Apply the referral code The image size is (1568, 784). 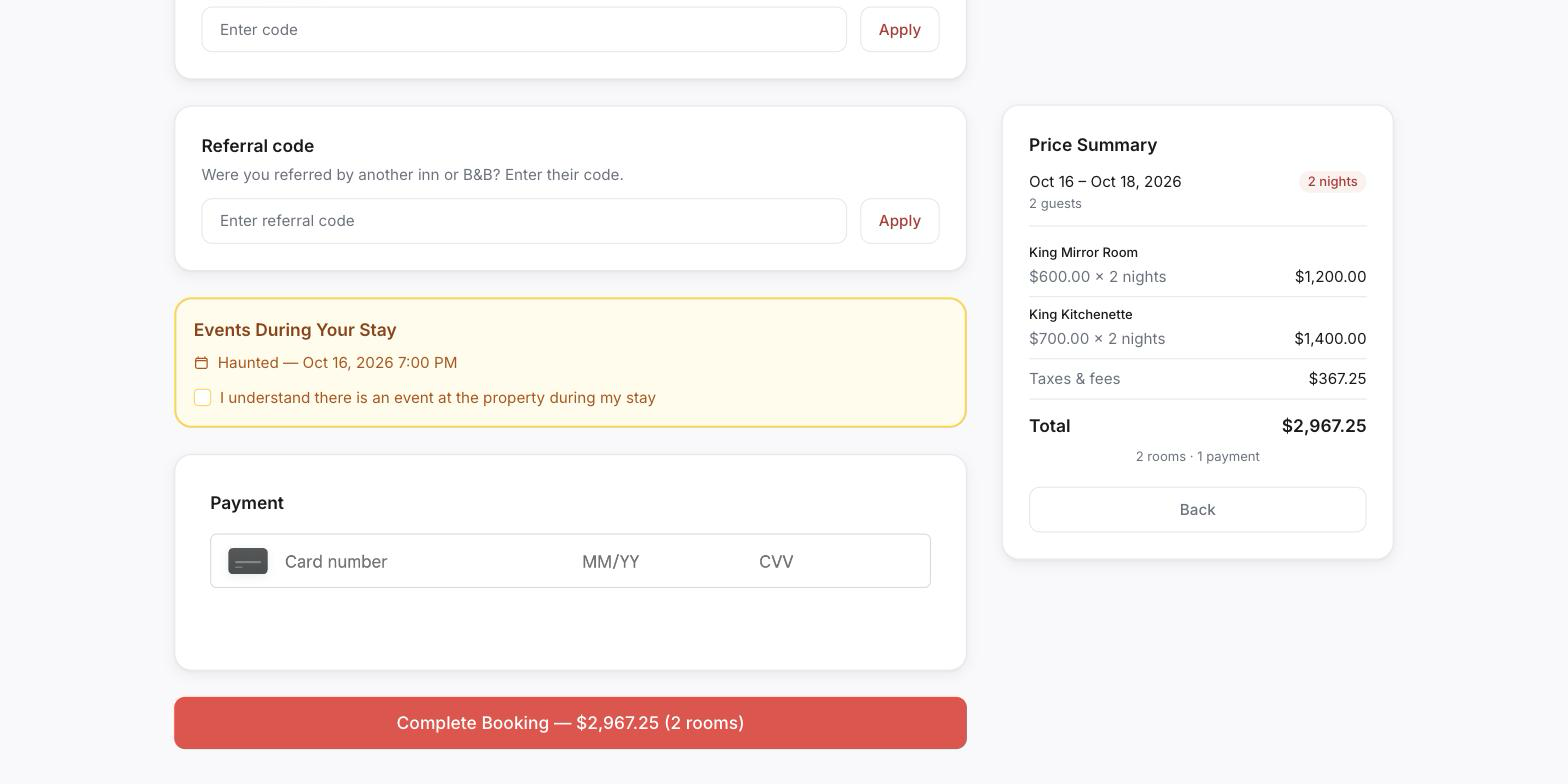899,221
